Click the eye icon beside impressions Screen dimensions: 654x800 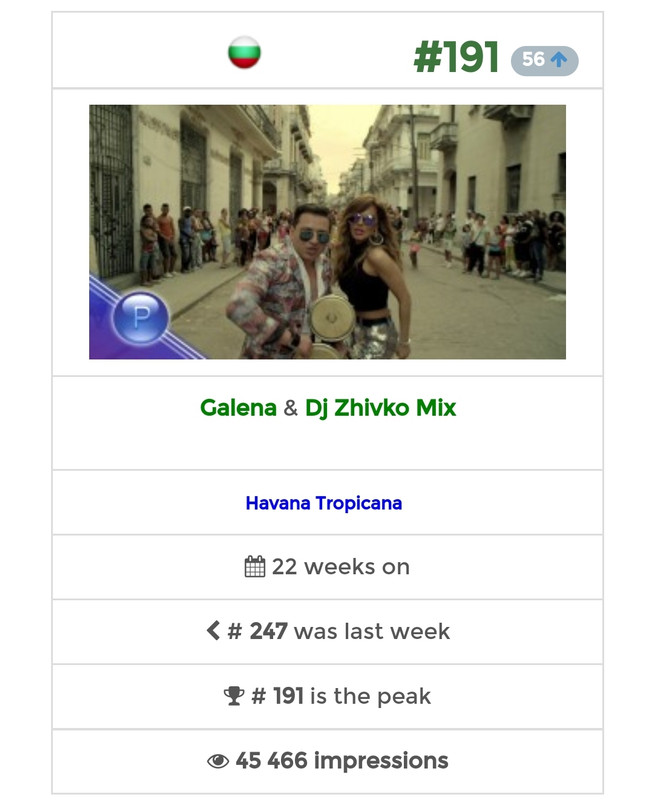[218, 761]
